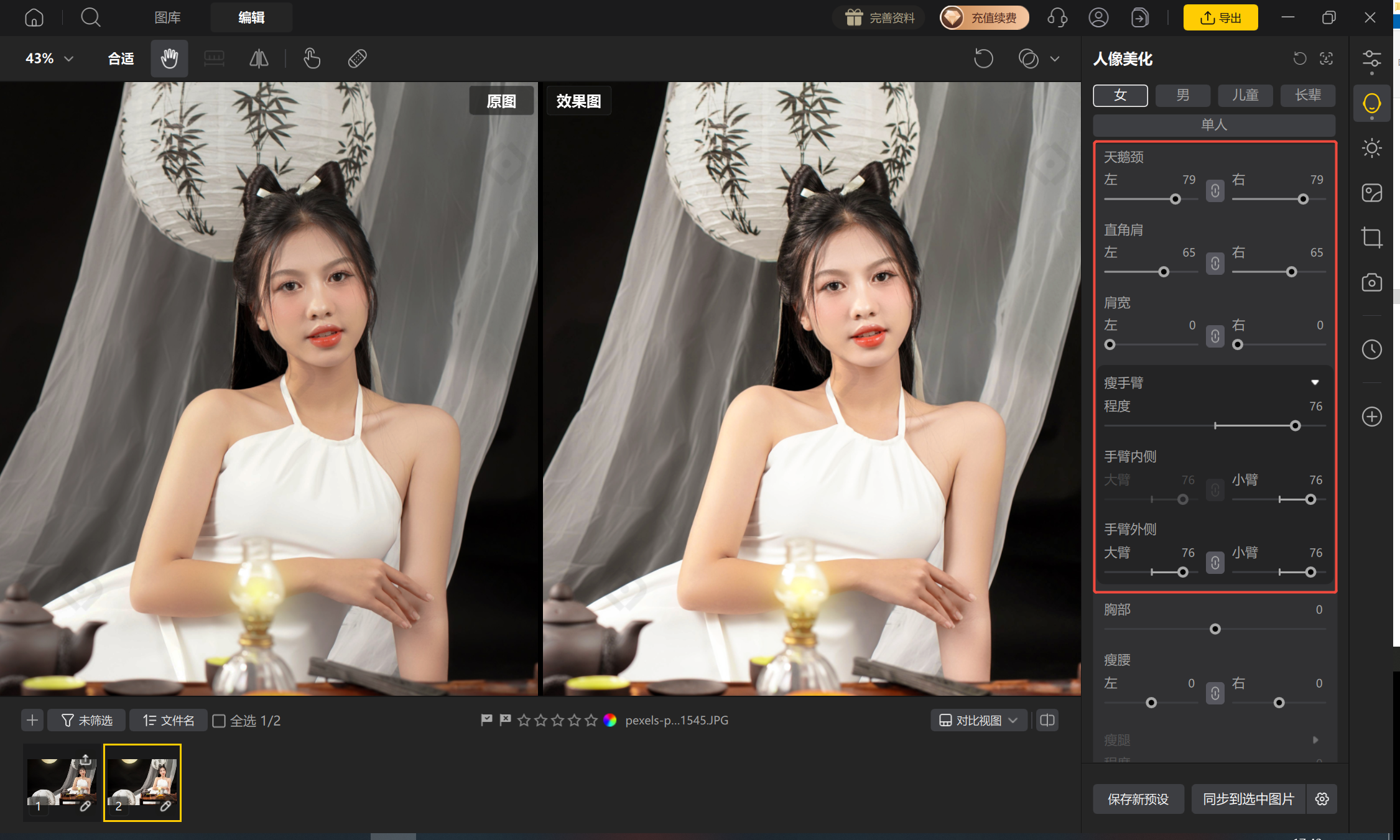Select the 男 portrait category tab
1400x840 pixels.
click(1182, 95)
